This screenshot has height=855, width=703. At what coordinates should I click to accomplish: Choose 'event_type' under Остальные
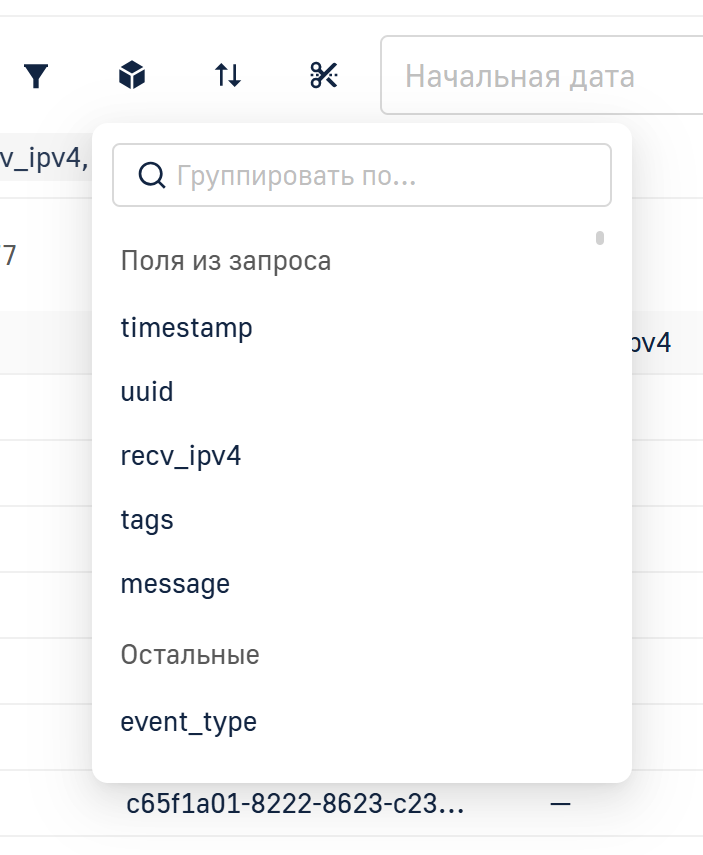coord(189,721)
